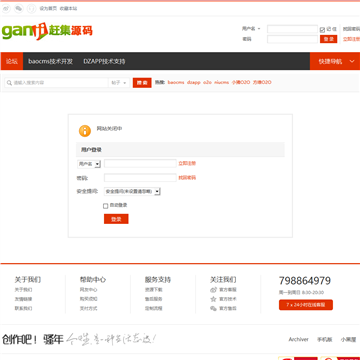Click the Weibo icon beside 官方客服

tap(213, 290)
